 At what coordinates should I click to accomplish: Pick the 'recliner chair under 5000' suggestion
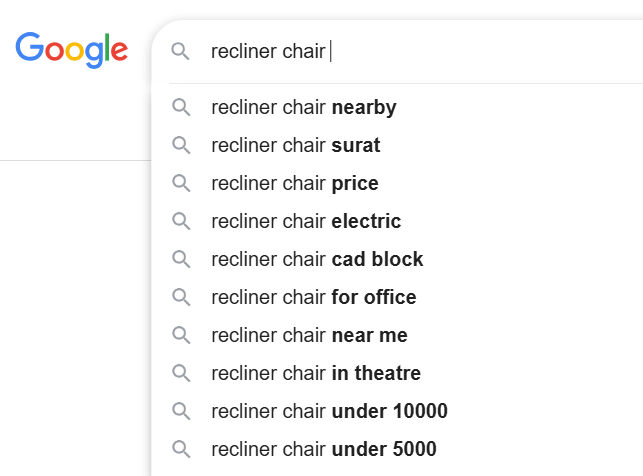(324, 449)
